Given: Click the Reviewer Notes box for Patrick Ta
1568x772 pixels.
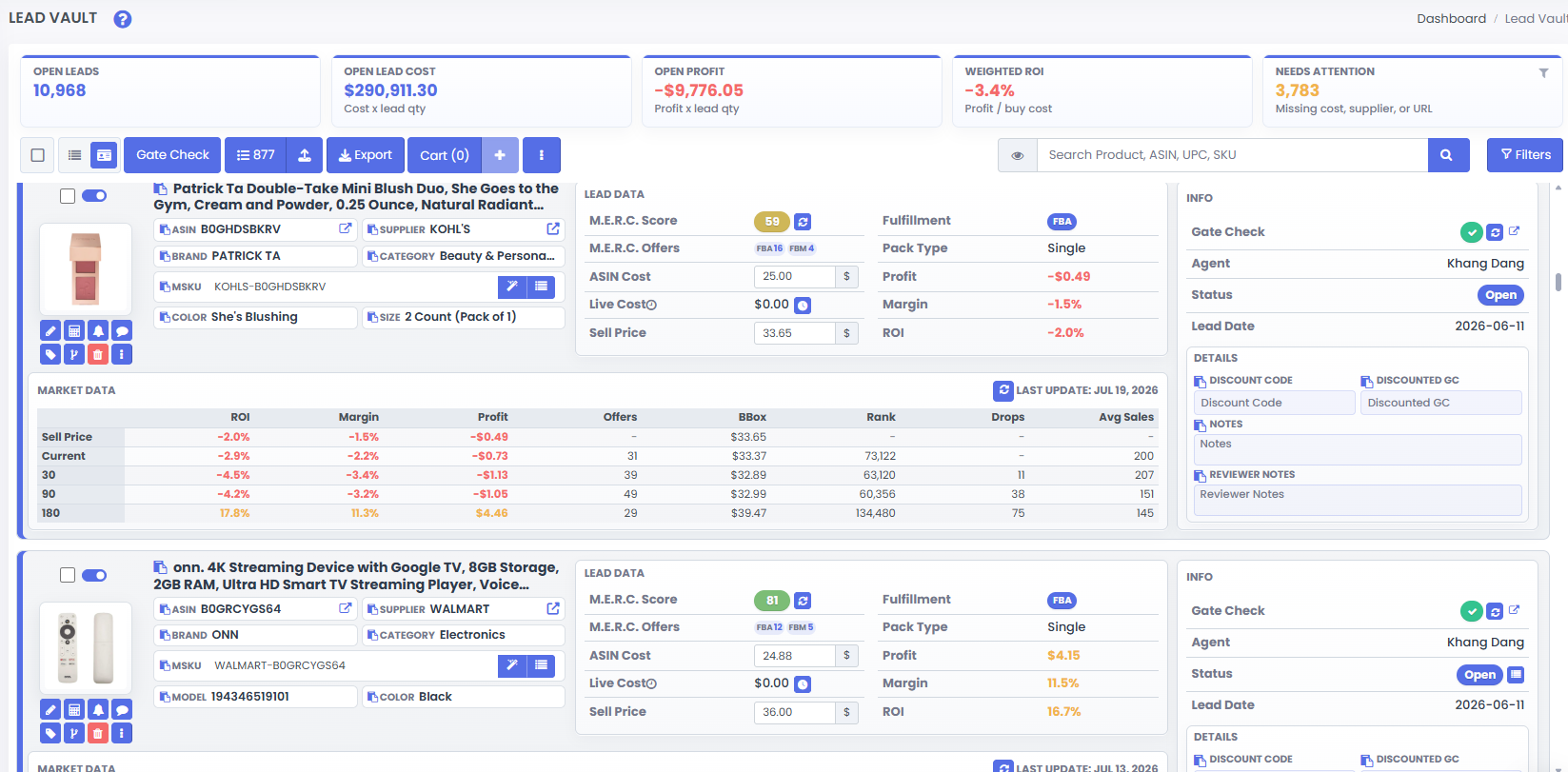Looking at the screenshot, I should click(1358, 500).
